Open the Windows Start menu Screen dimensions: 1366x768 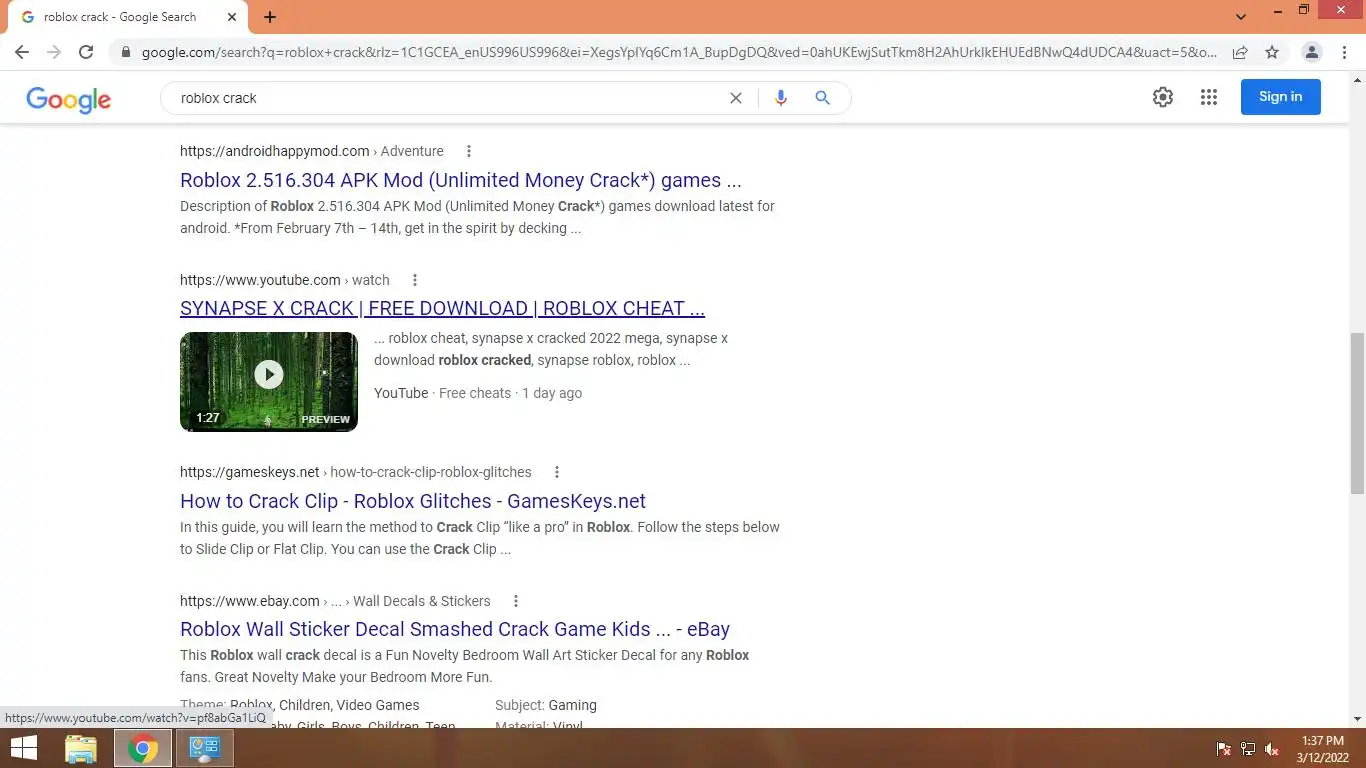pyautogui.click(x=24, y=748)
